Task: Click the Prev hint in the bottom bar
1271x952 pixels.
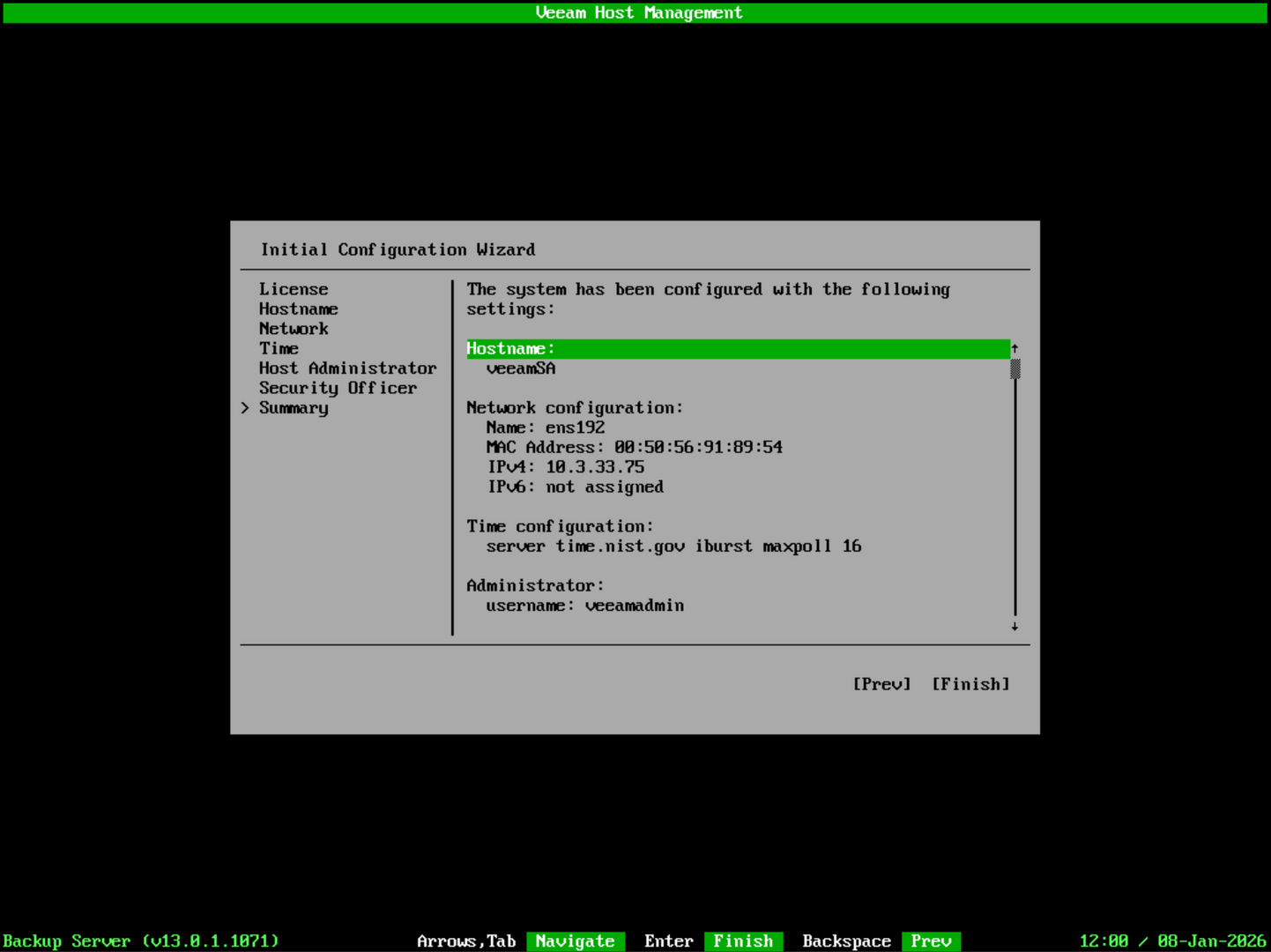Action: tap(931, 941)
